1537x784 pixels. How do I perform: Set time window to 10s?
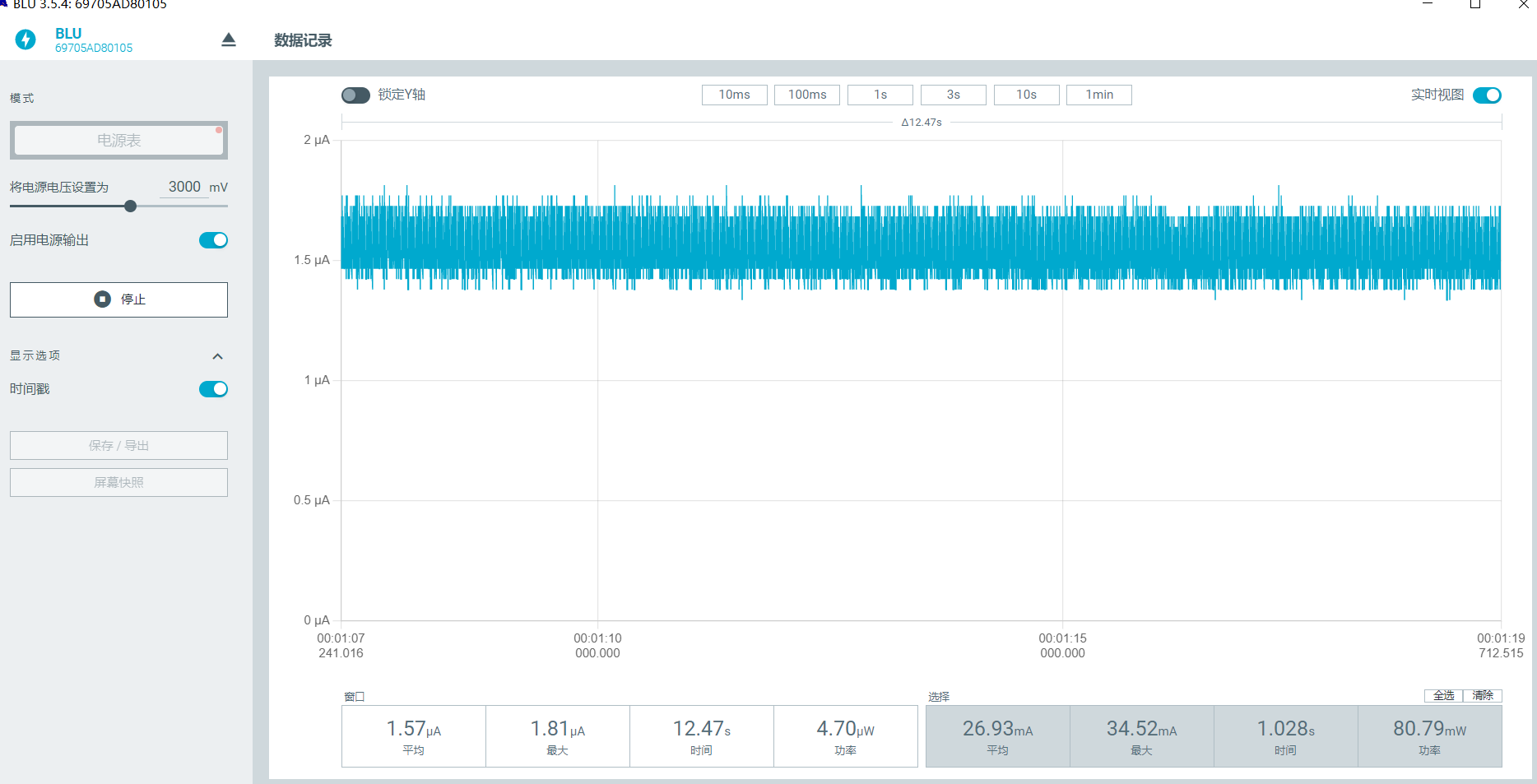[x=1026, y=95]
